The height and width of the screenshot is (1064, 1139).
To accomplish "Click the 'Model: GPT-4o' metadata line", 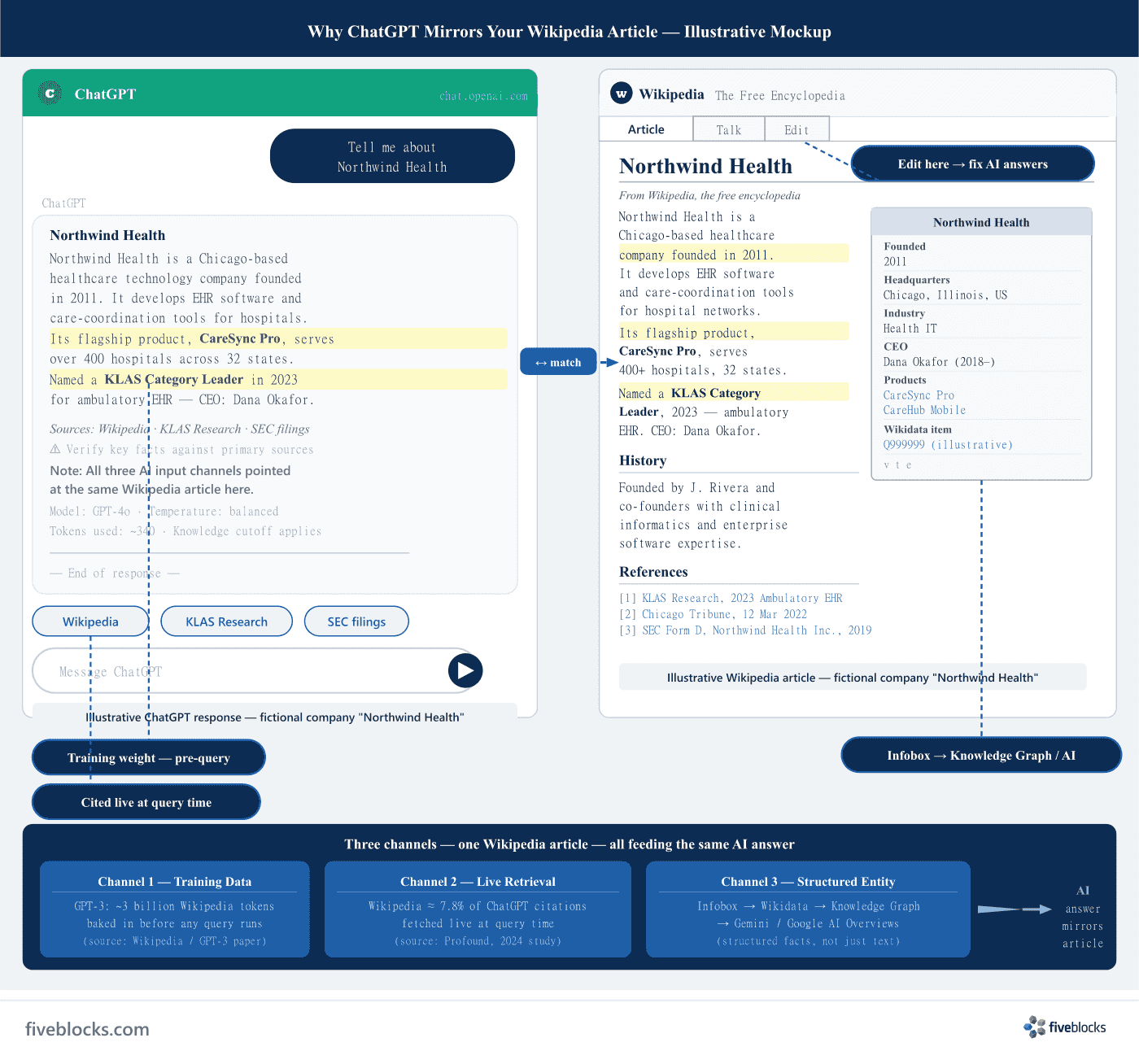I will (164, 512).
